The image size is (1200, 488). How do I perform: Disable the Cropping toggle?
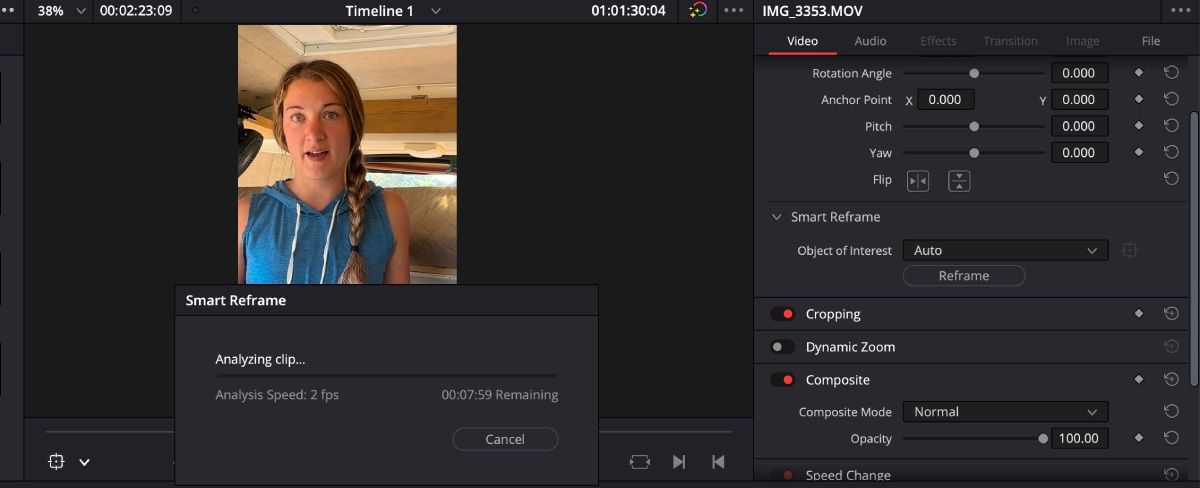[782, 314]
